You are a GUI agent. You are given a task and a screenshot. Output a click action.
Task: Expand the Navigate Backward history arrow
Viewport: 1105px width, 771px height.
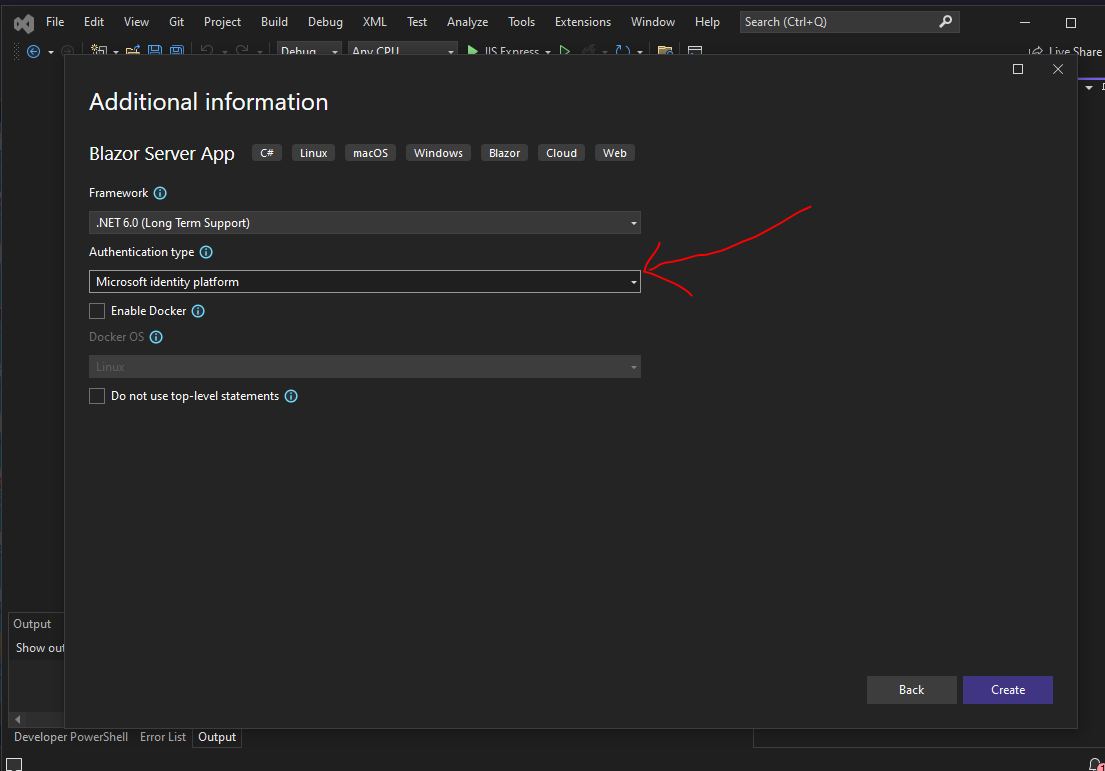[x=51, y=52]
